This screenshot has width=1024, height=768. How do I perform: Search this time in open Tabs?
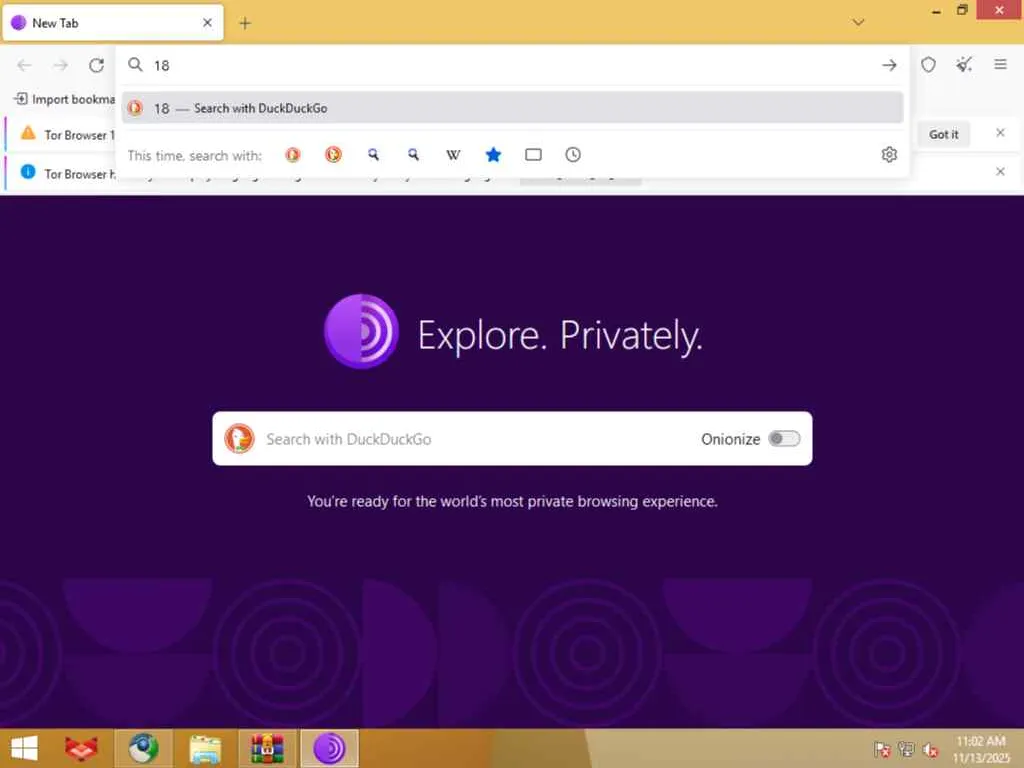pyautogui.click(x=533, y=155)
